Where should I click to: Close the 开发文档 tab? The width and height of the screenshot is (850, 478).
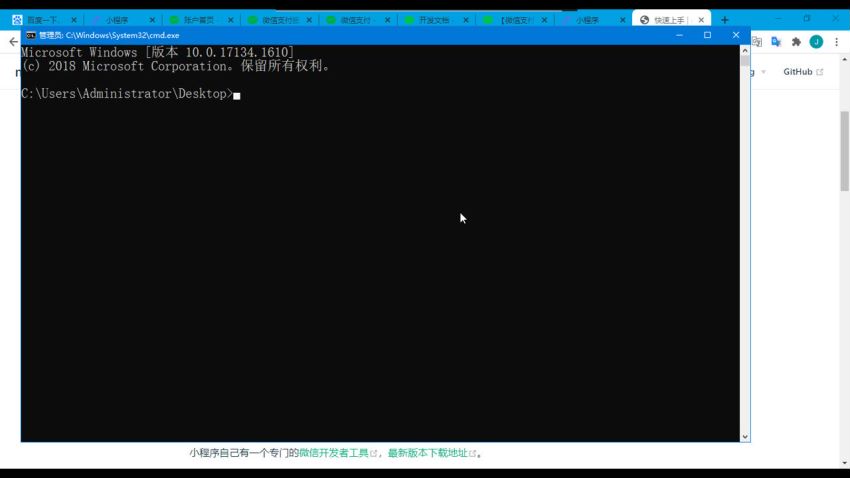pos(466,20)
